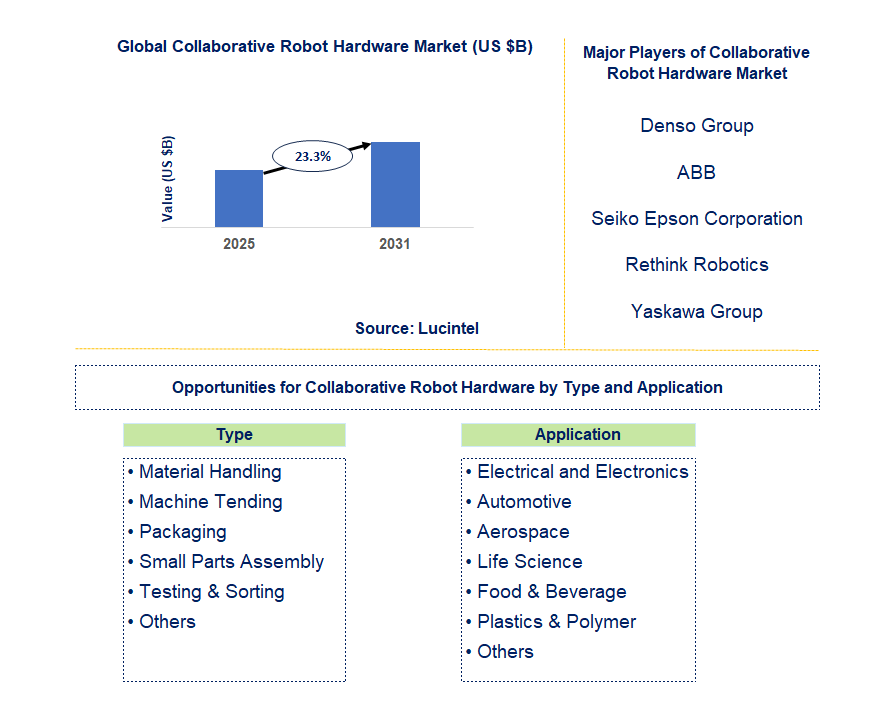
Task: Click the 'Source: Lucintel' caption
Action: [x=417, y=328]
